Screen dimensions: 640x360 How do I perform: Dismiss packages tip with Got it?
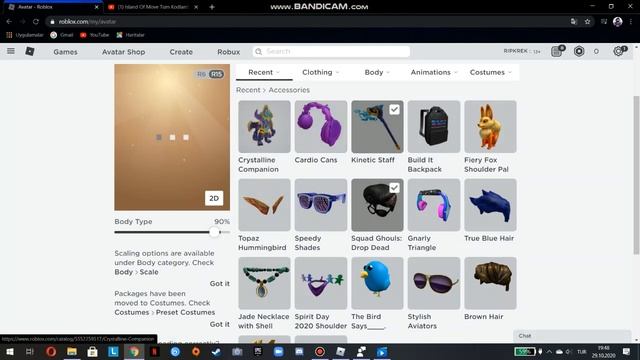pyautogui.click(x=220, y=324)
